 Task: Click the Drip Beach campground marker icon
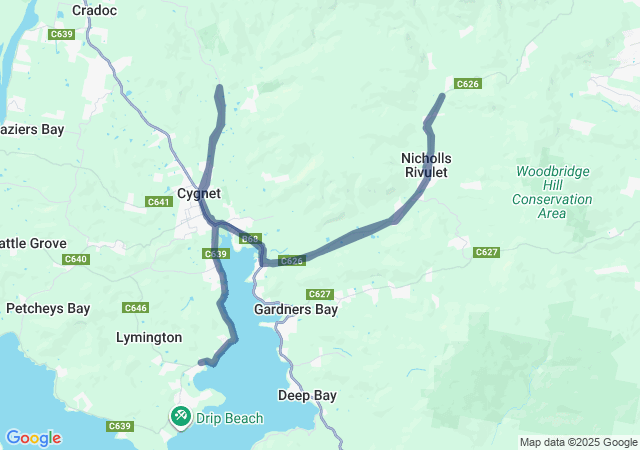[x=181, y=417]
